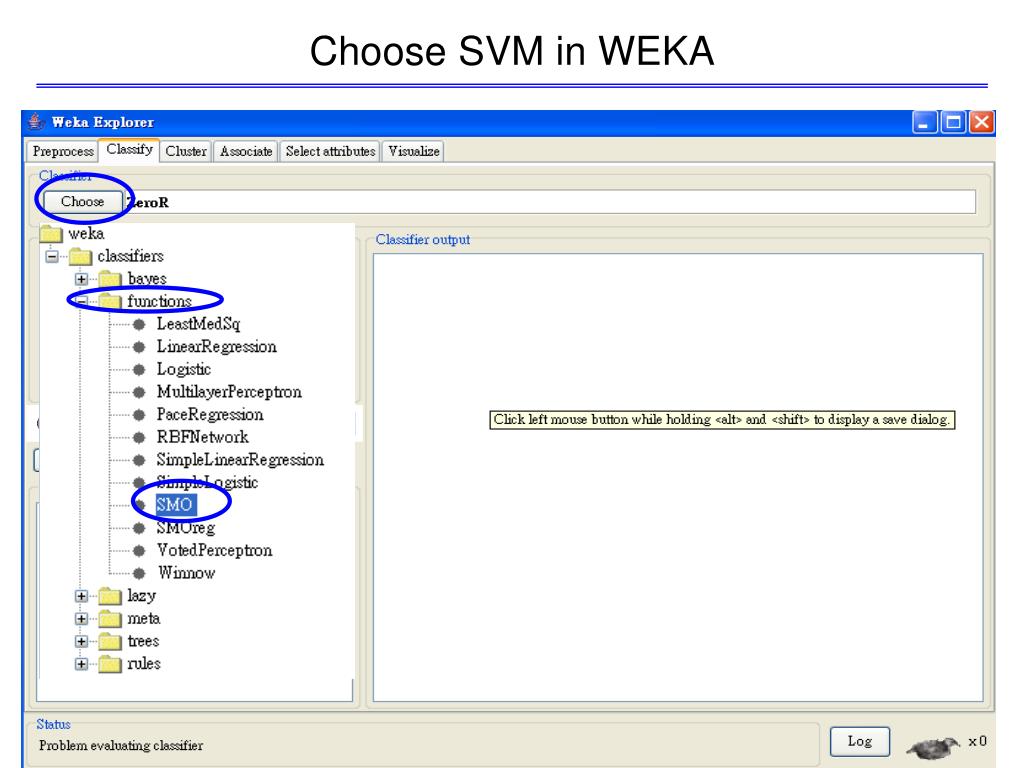Click the weka root folder icon
This screenshot has height=768, width=1024.
[x=51, y=233]
